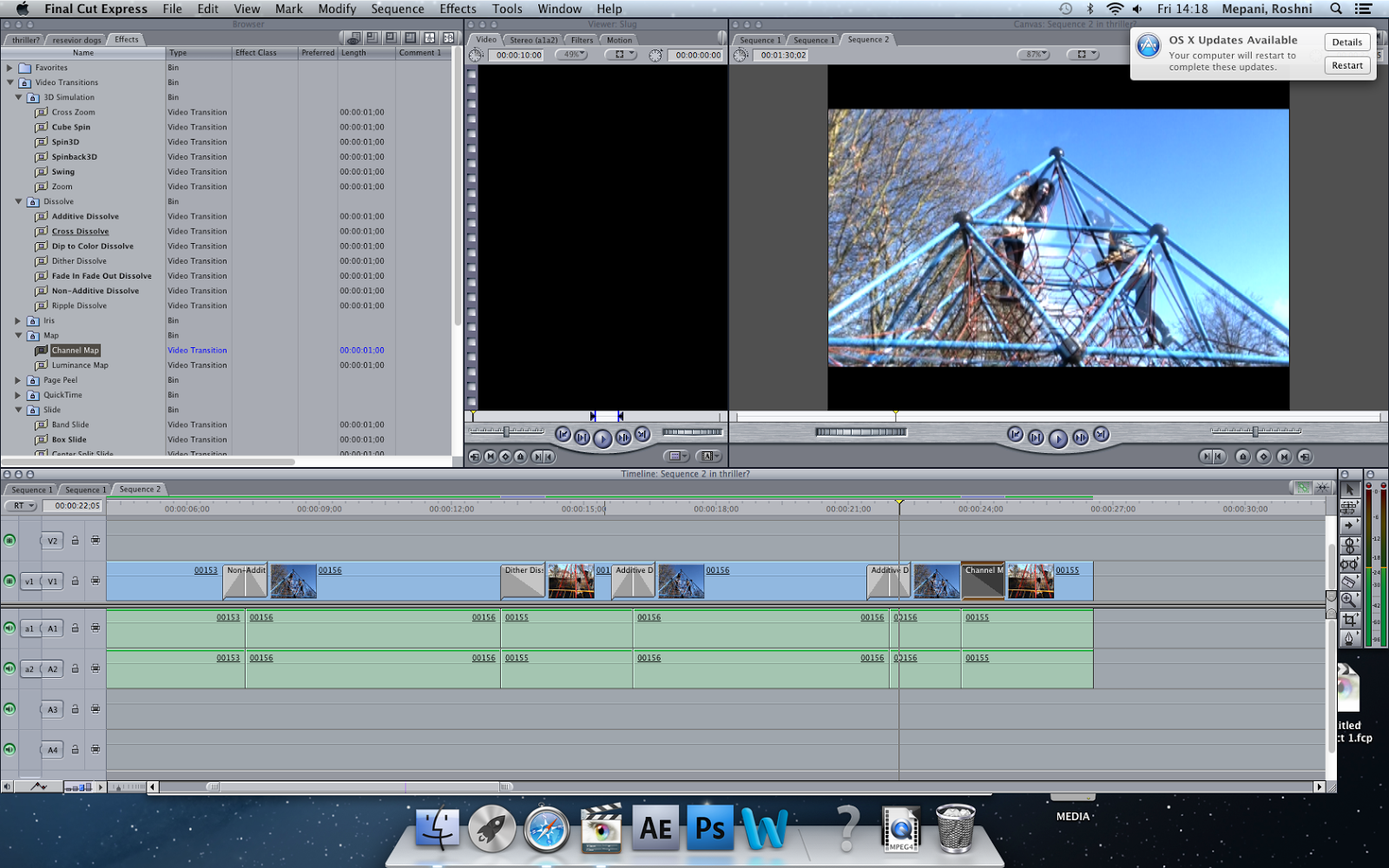Click Restart on the updates notification

[x=1347, y=65]
